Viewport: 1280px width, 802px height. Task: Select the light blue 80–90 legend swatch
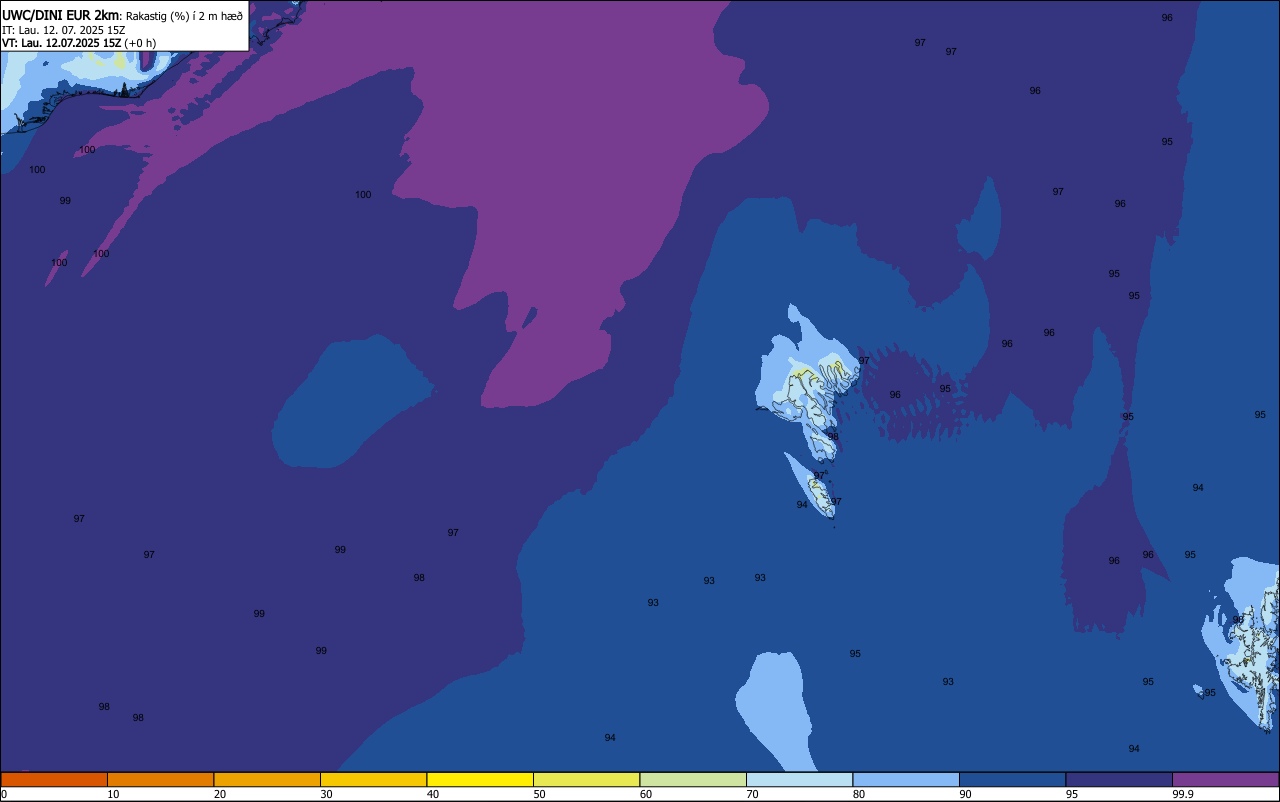point(906,779)
